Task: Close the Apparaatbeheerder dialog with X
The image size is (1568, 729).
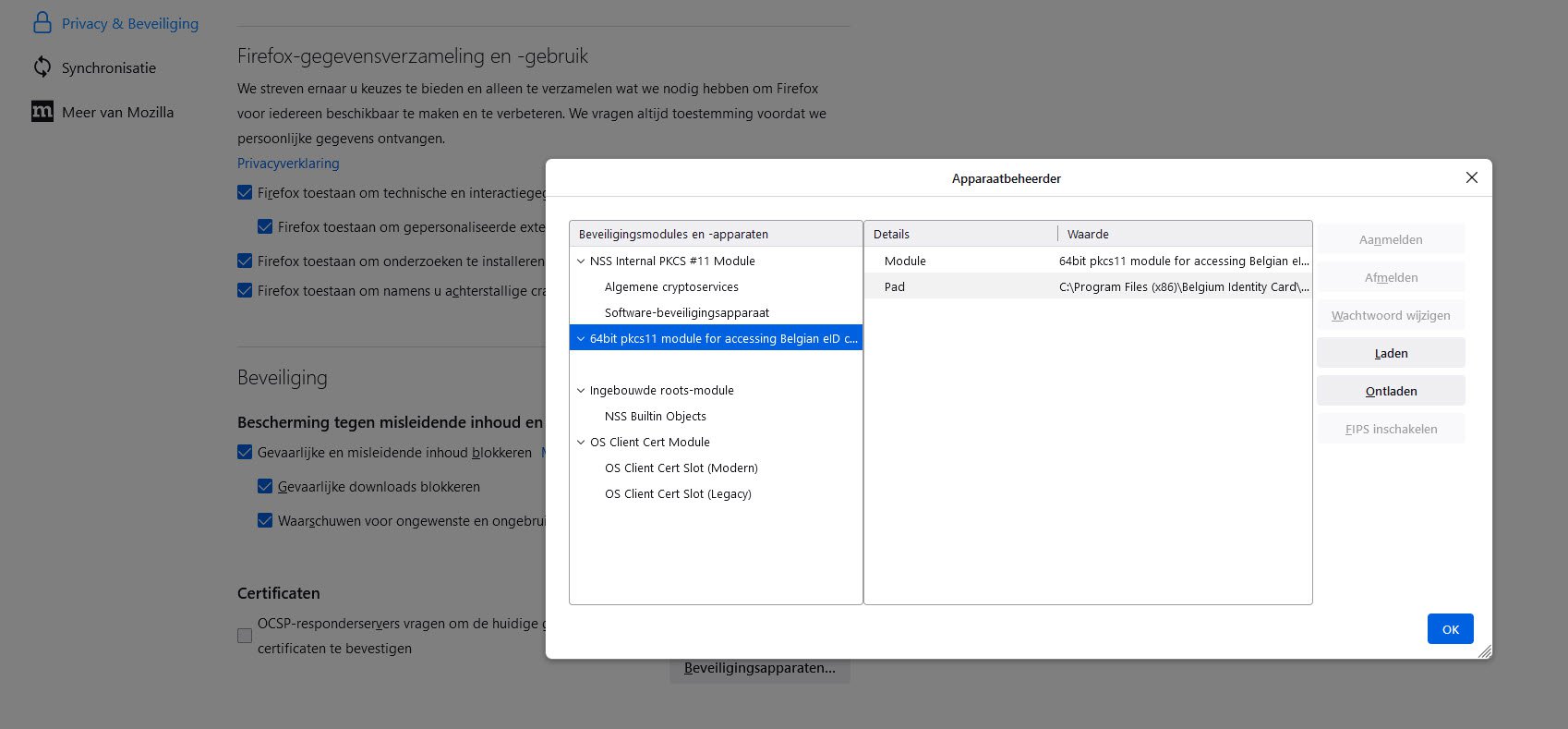Action: [1472, 177]
